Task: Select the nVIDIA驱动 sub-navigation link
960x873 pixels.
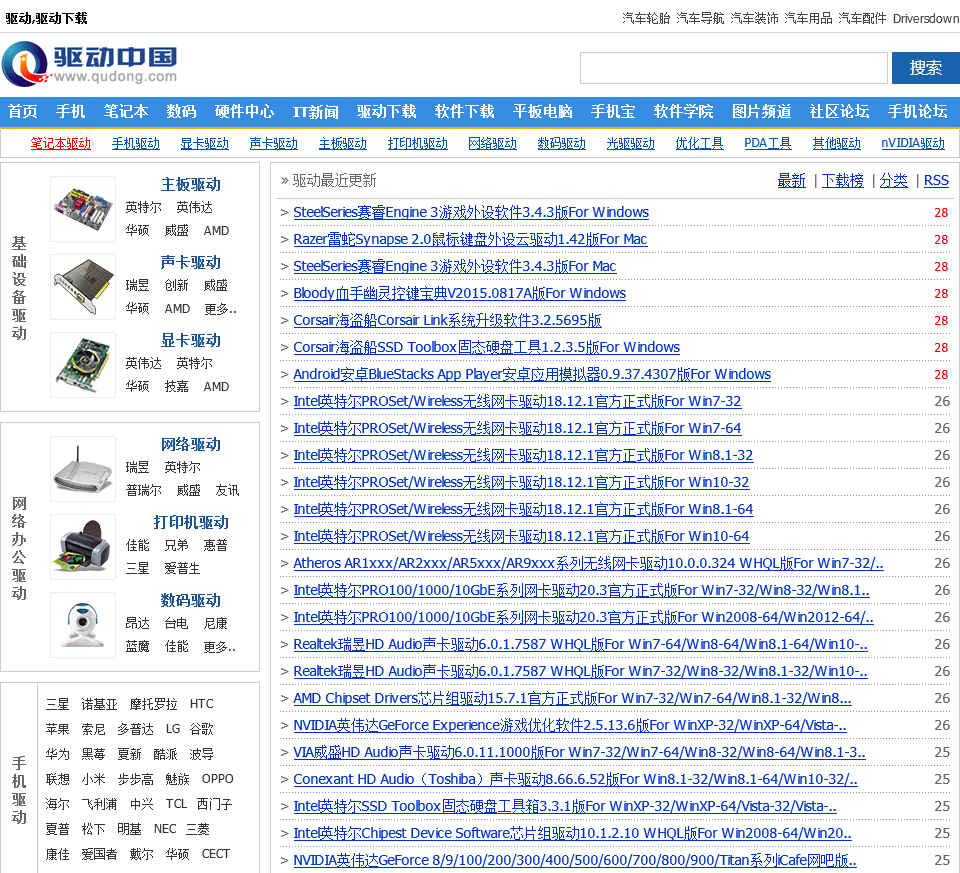Action: click(x=913, y=143)
